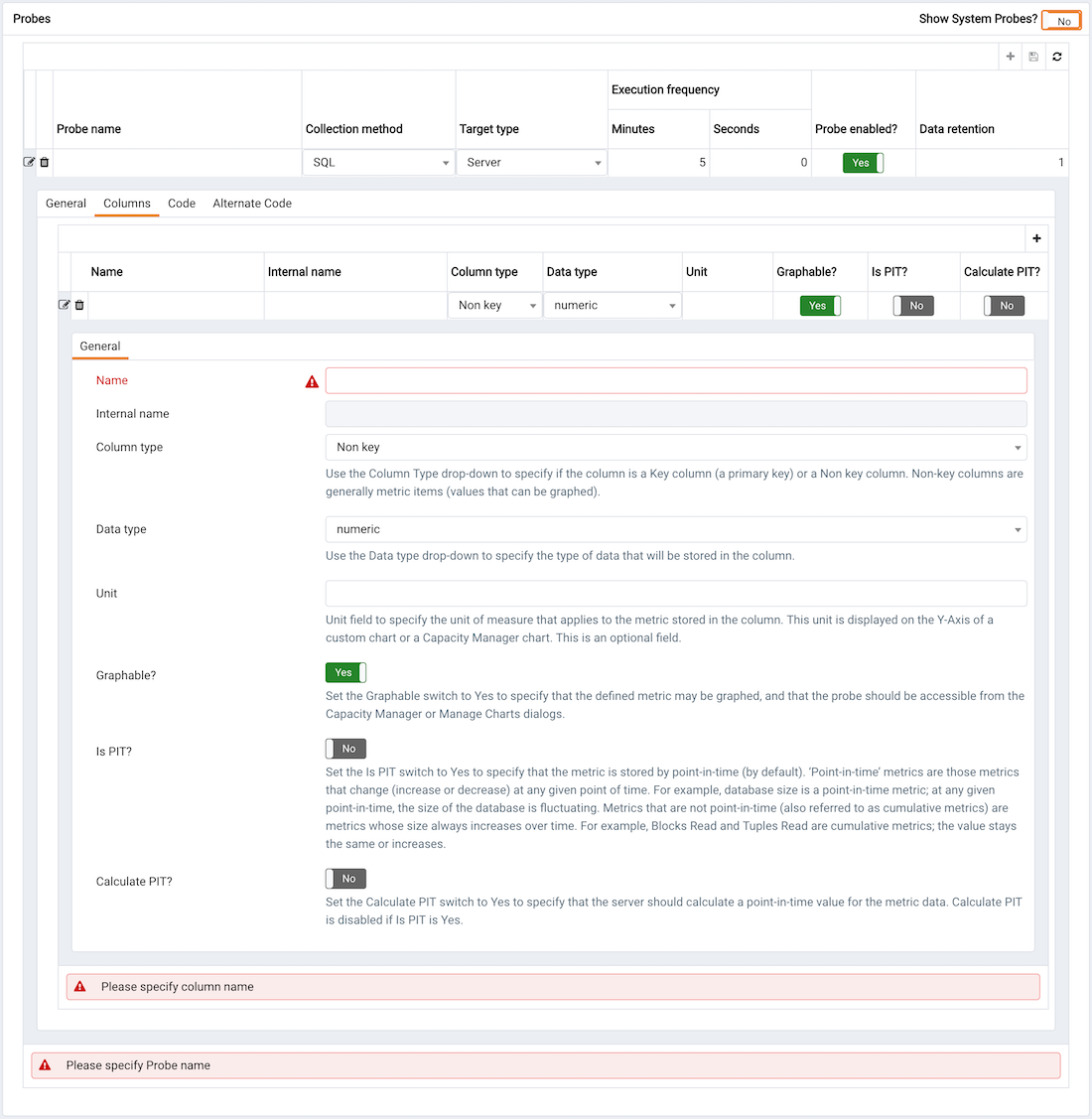Screen dimensions: 1092x1119
Task: Open Column type dropdown in column row
Action: coord(494,306)
